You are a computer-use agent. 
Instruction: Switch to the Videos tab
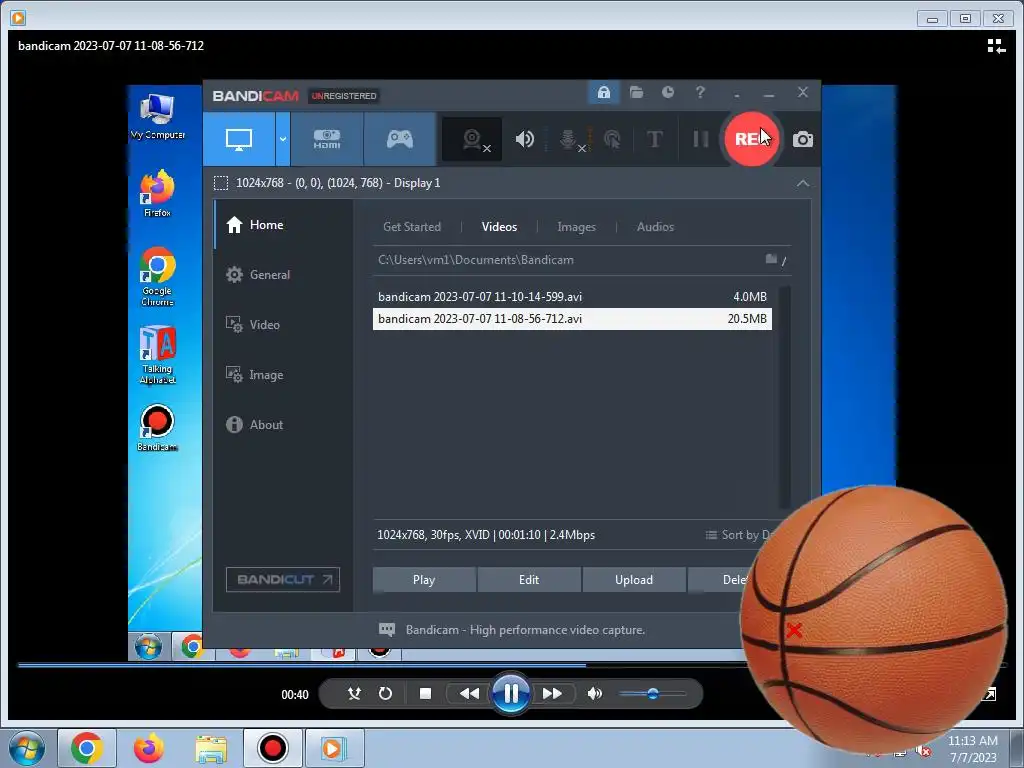click(499, 227)
